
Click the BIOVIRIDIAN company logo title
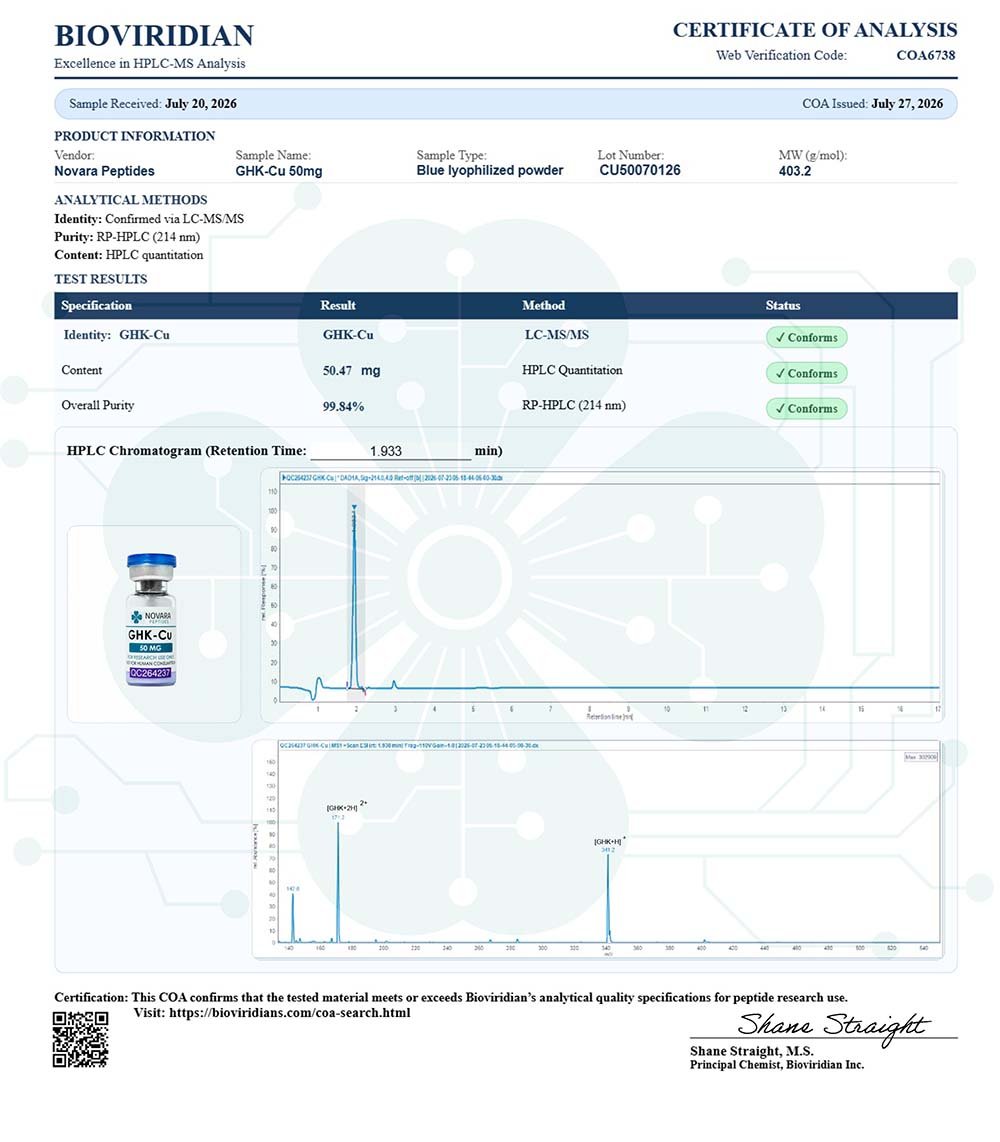click(x=154, y=36)
